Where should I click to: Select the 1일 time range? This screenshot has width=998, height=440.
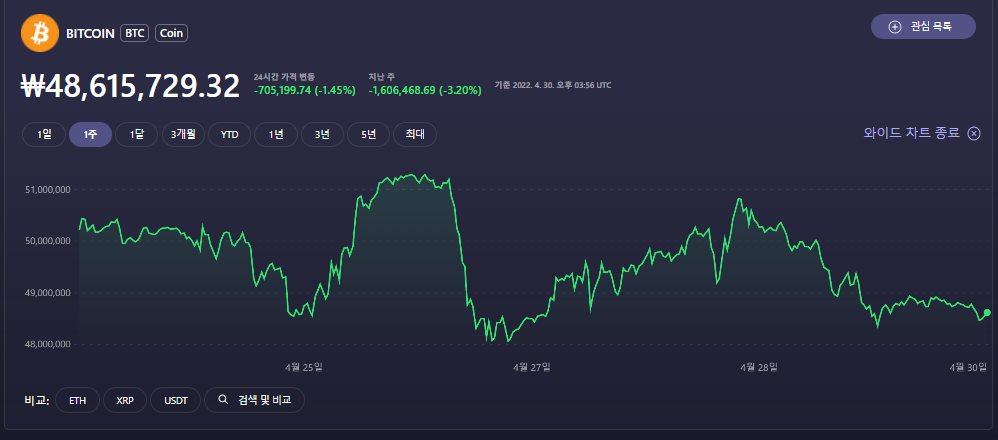point(44,135)
